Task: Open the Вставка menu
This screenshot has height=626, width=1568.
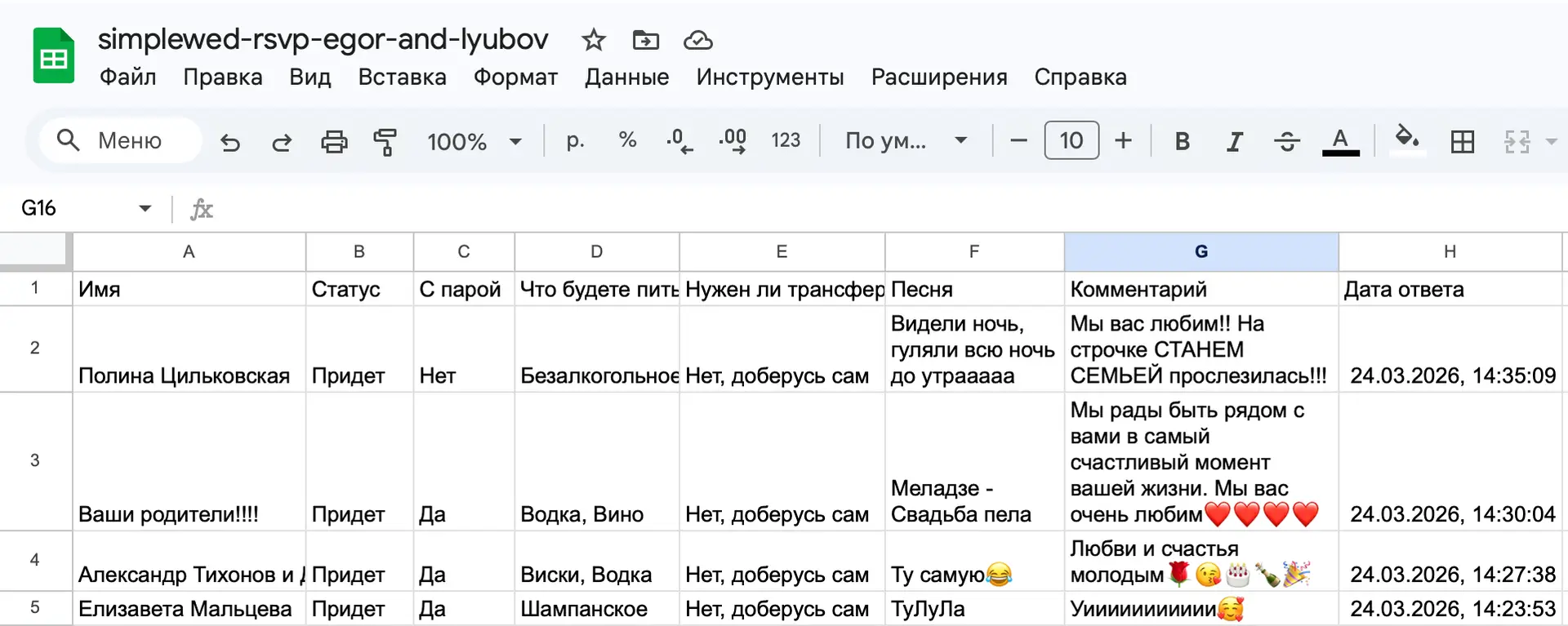Action: pos(403,77)
